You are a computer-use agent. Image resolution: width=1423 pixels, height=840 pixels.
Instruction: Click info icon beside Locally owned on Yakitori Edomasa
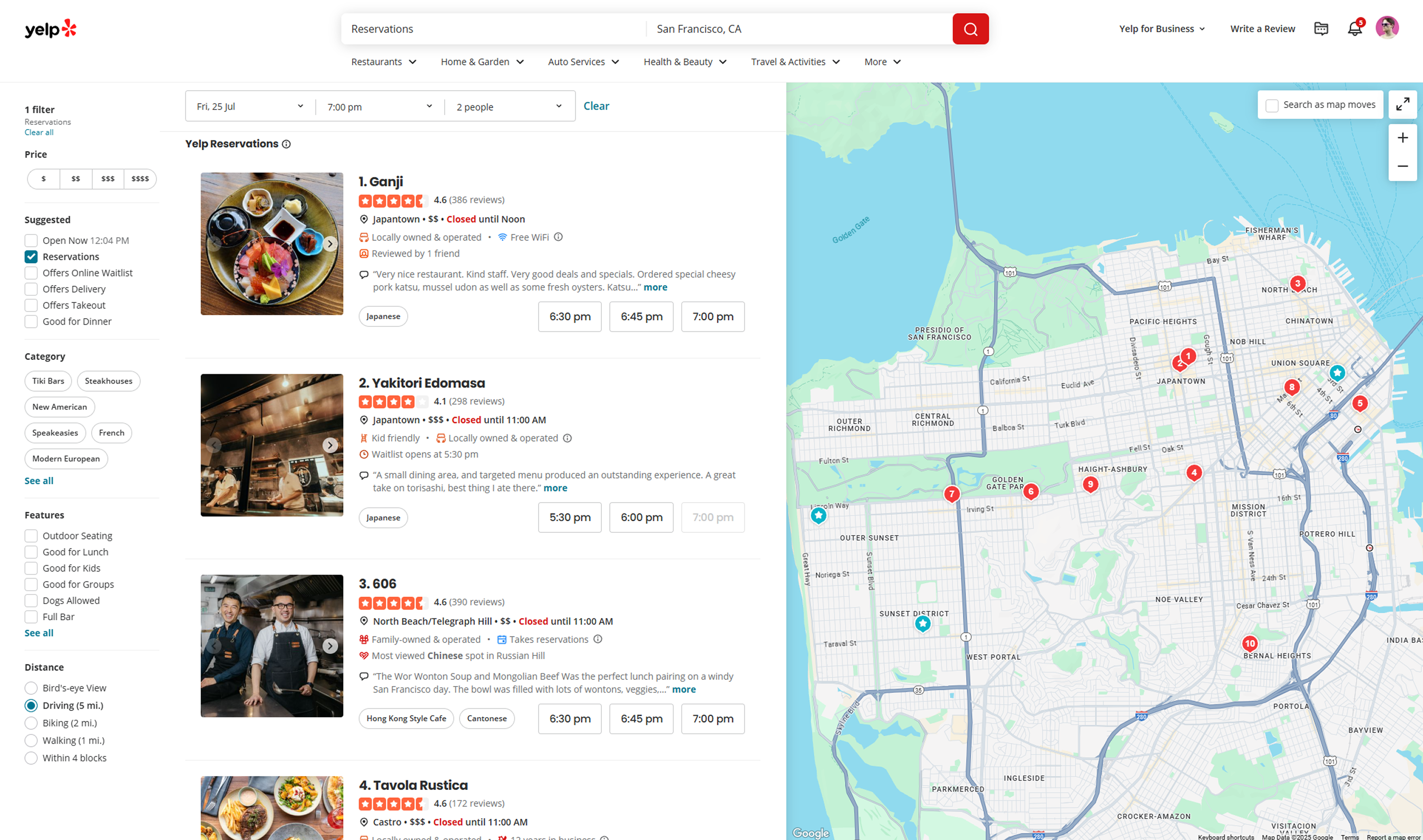click(567, 437)
